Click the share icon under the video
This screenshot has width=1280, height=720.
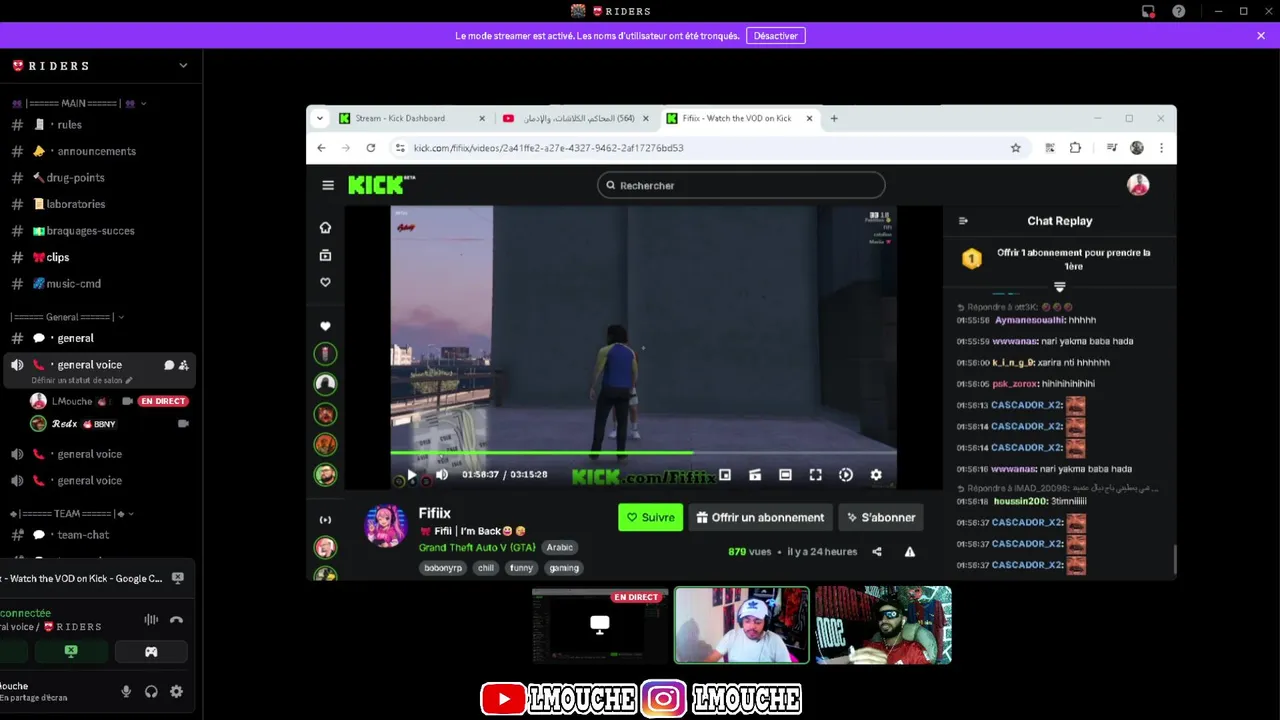click(877, 551)
